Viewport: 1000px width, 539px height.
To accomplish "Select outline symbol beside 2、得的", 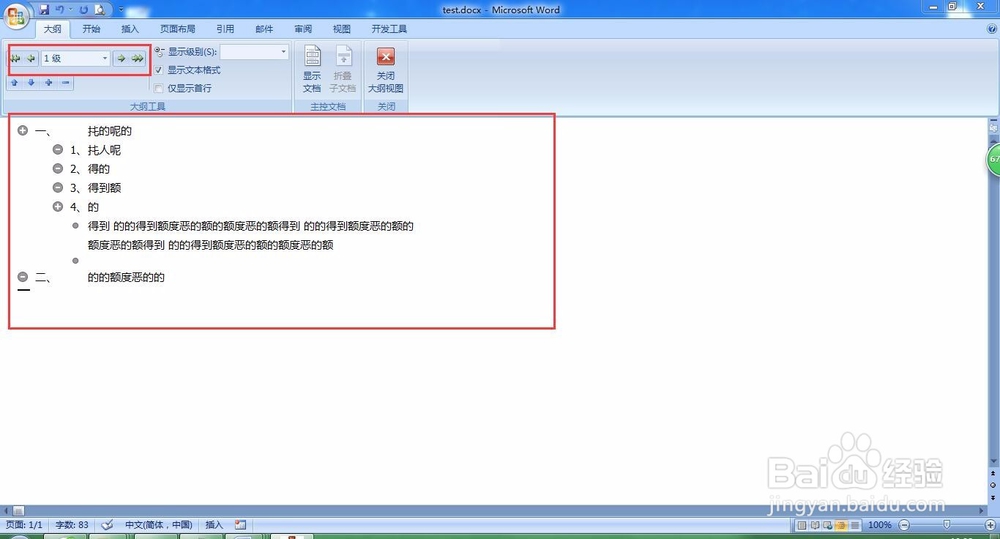I will [57, 168].
